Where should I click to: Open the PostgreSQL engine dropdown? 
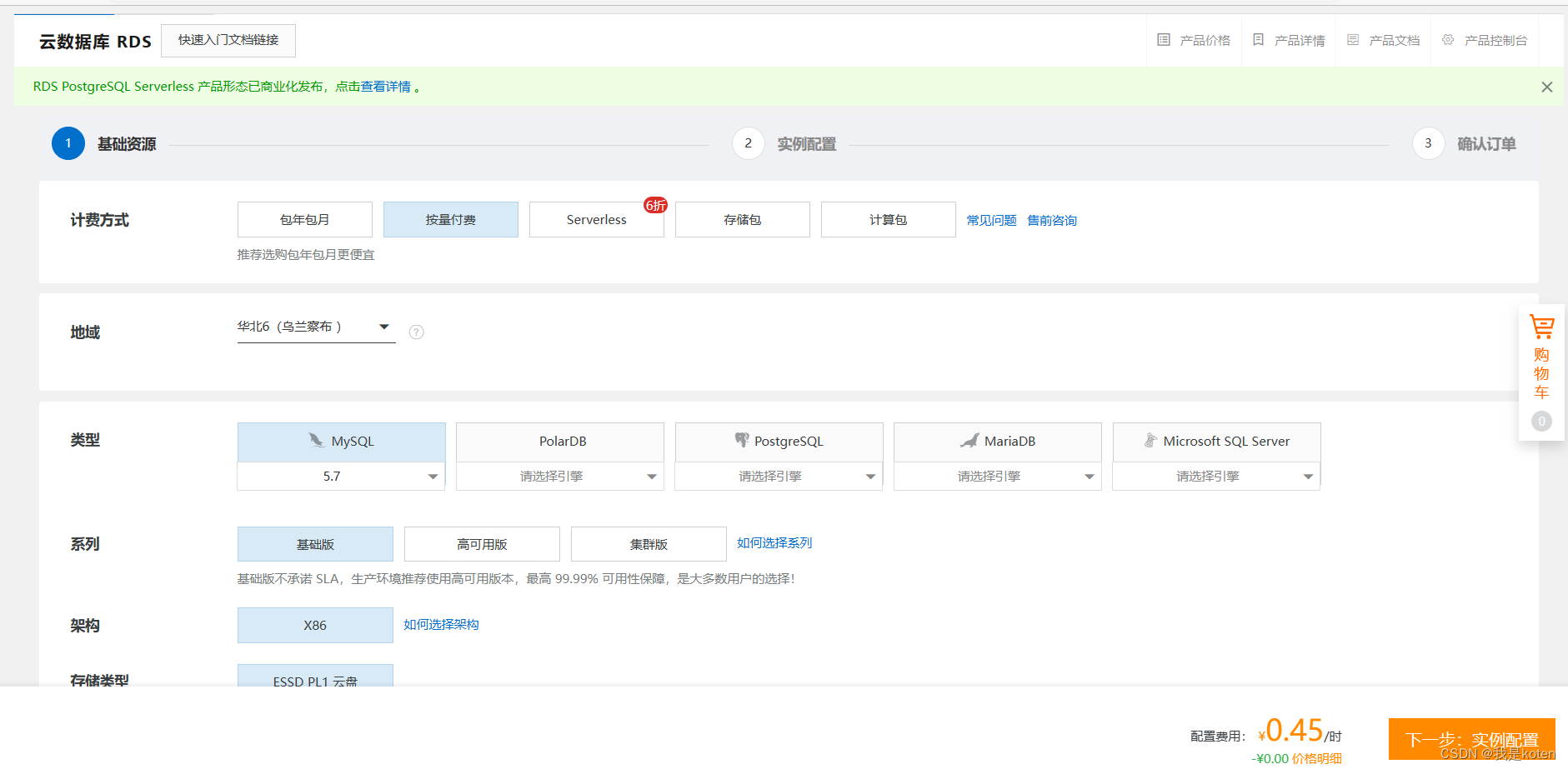point(779,477)
